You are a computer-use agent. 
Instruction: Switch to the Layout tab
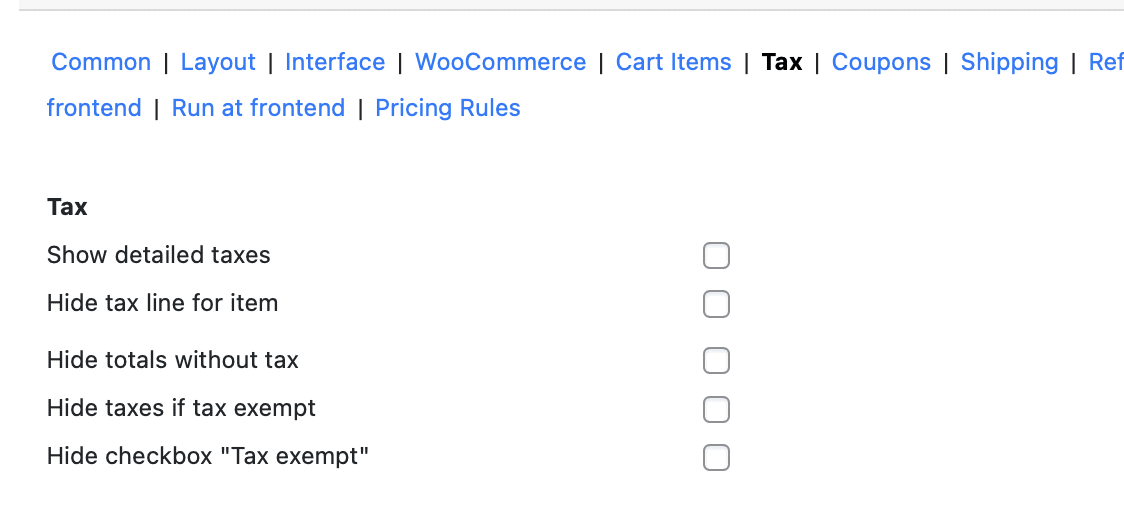pos(218,62)
